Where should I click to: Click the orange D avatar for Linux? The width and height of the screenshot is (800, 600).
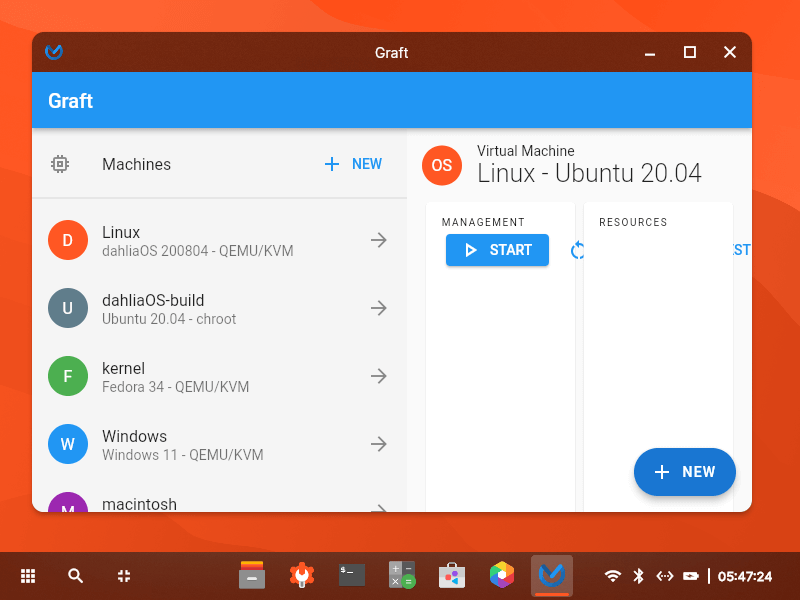pos(68,240)
